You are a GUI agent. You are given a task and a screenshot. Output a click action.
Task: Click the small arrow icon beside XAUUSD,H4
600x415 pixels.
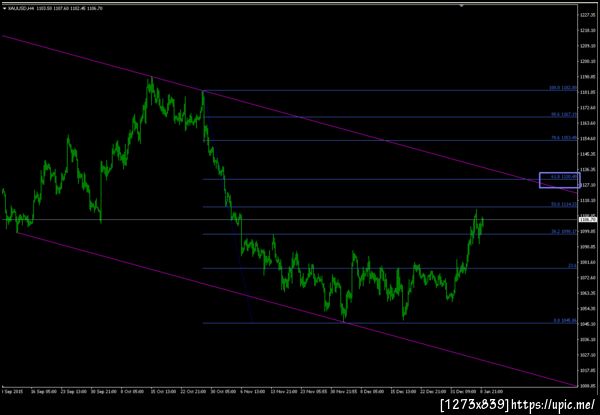point(4,8)
